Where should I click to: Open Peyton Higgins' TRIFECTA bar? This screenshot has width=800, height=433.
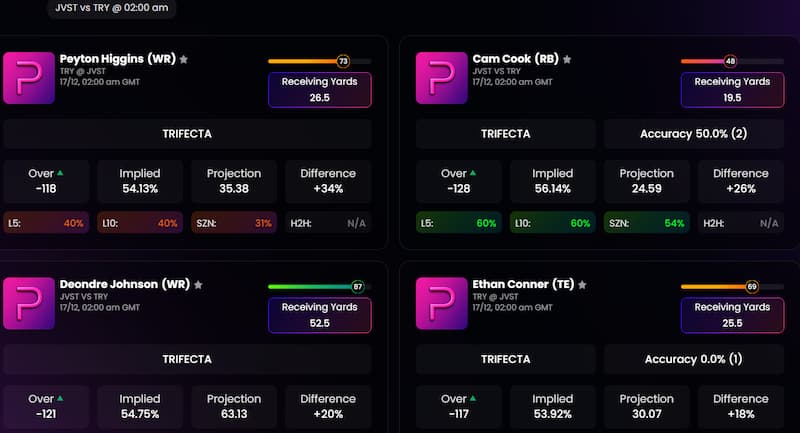pyautogui.click(x=187, y=134)
